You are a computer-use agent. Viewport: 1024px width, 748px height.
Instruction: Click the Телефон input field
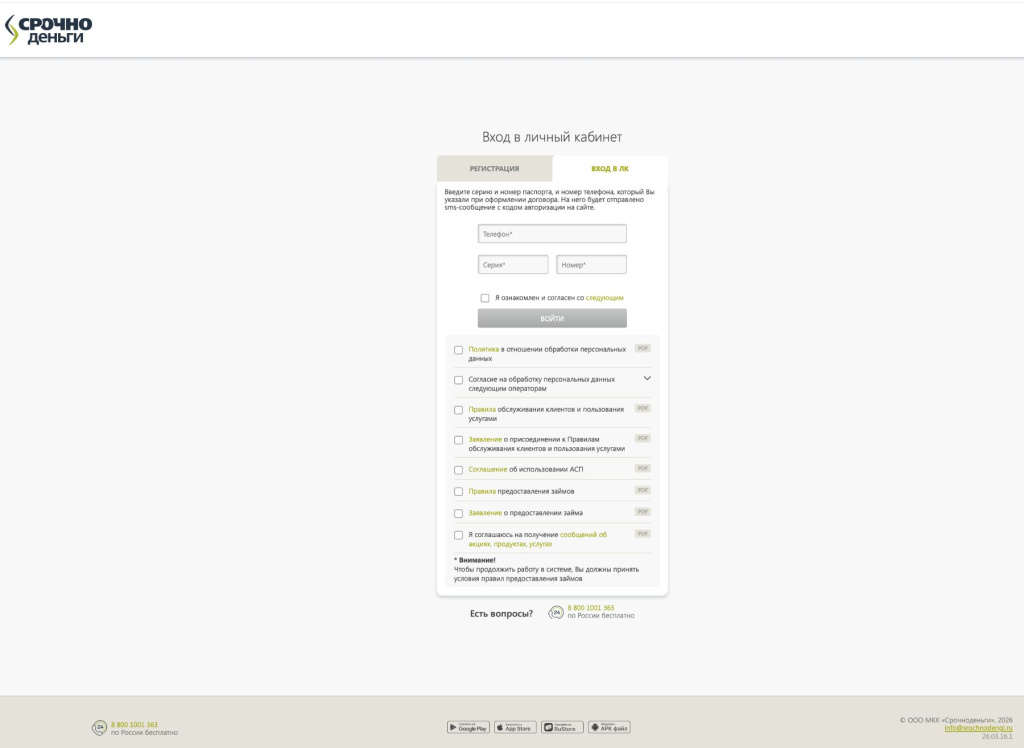pos(552,234)
